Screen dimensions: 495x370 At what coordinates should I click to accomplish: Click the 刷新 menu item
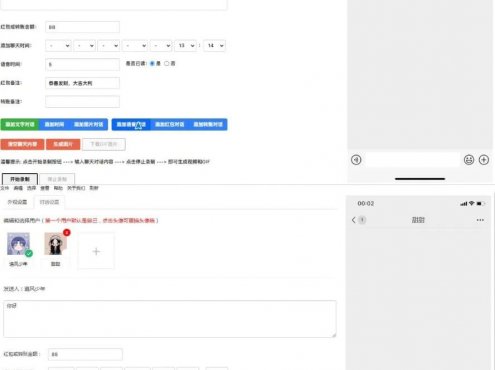tap(94, 188)
